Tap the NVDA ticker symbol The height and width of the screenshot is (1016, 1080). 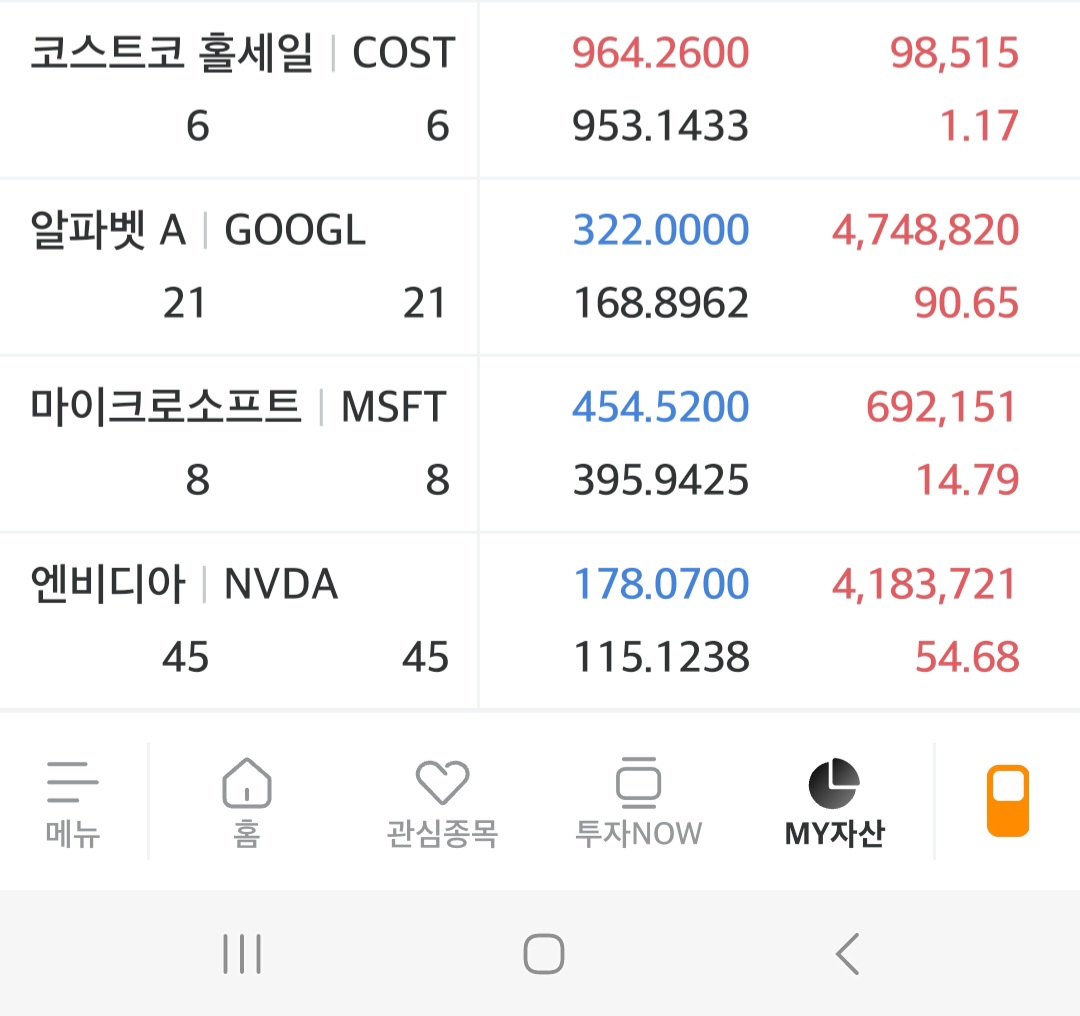[281, 584]
